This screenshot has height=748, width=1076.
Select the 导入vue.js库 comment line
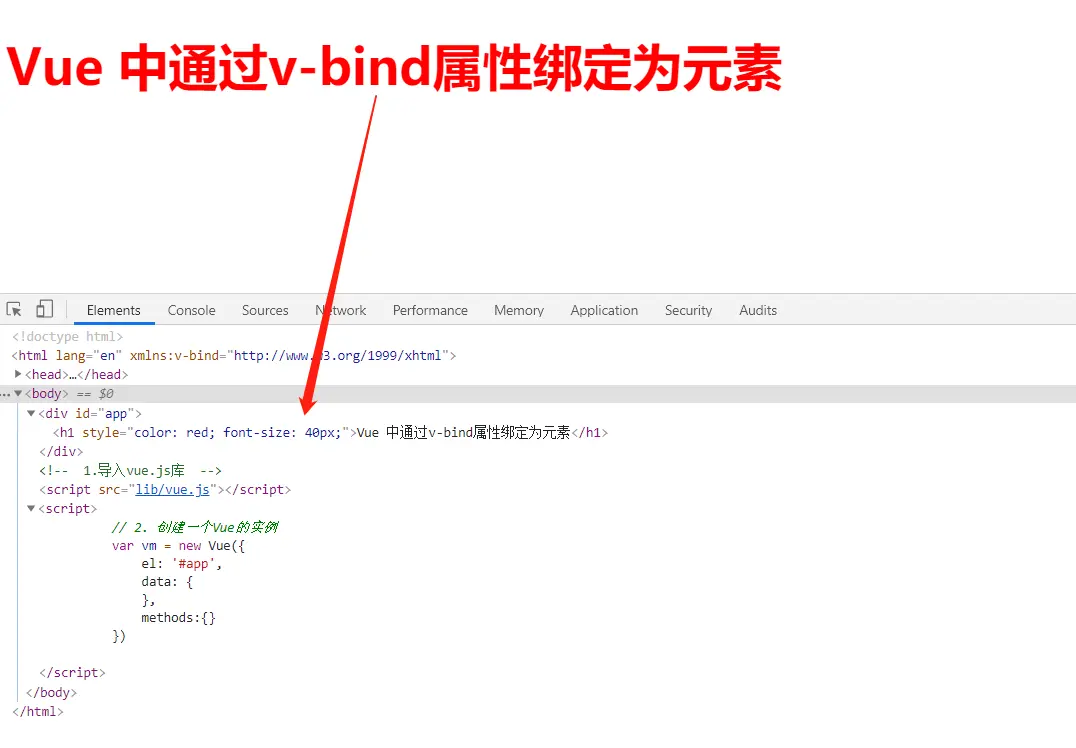(x=130, y=471)
